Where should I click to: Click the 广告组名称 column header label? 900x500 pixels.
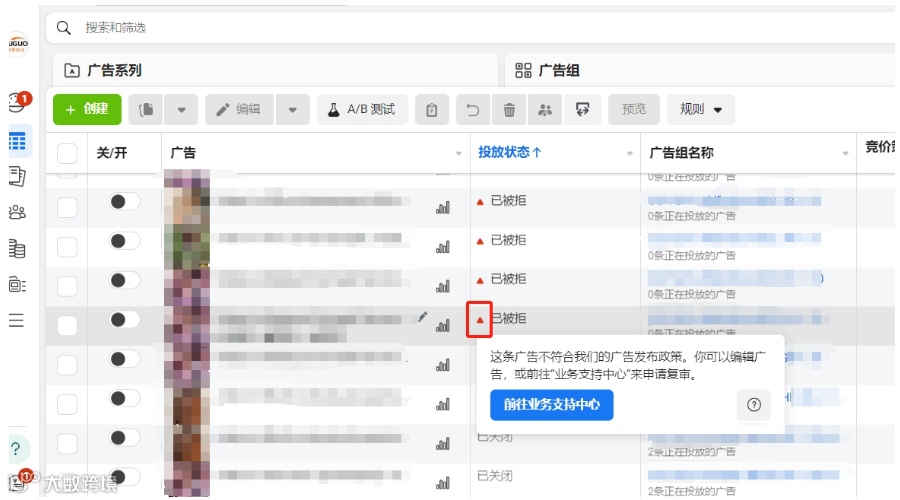tap(681, 153)
